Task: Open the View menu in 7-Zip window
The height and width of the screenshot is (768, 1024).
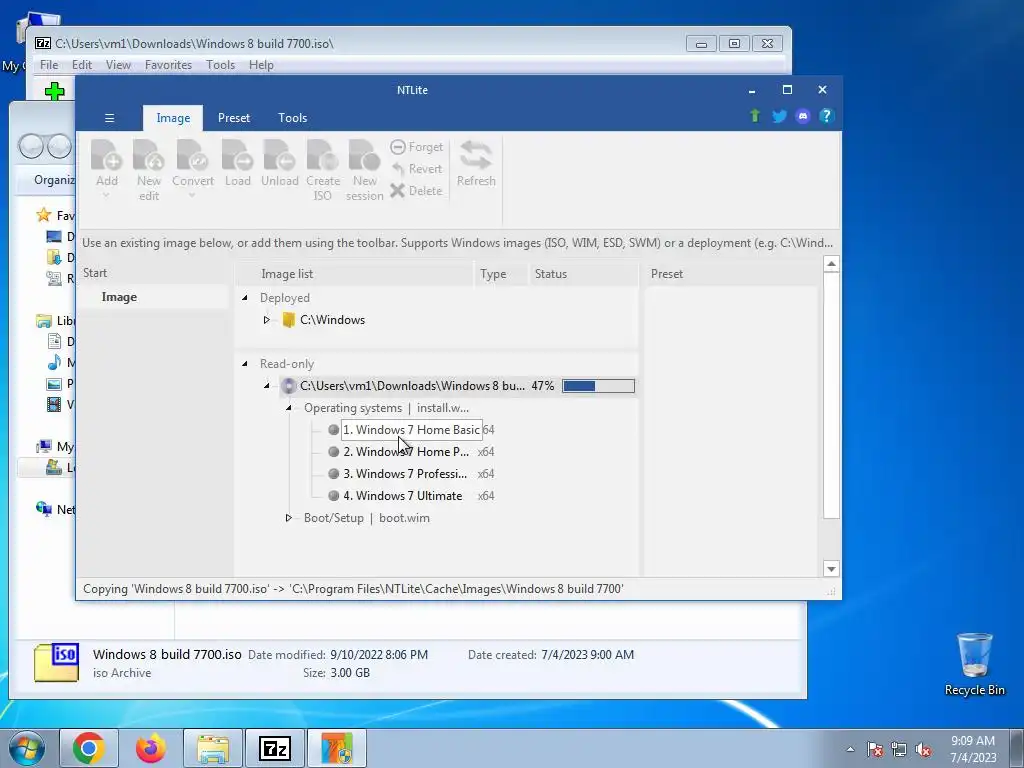Action: tap(118, 65)
